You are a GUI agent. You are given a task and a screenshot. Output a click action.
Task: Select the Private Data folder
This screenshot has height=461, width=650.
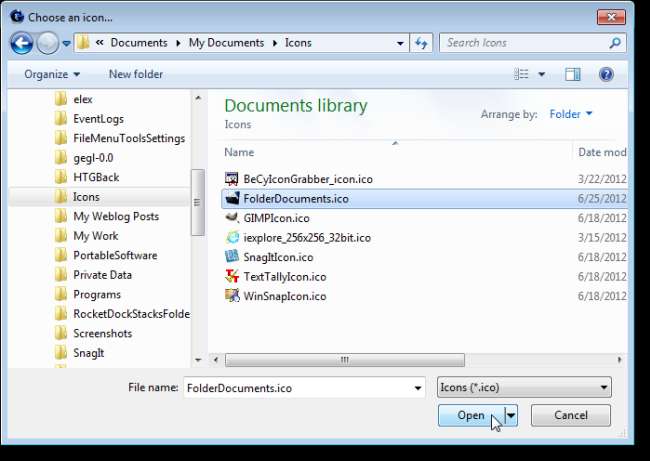pos(102,274)
